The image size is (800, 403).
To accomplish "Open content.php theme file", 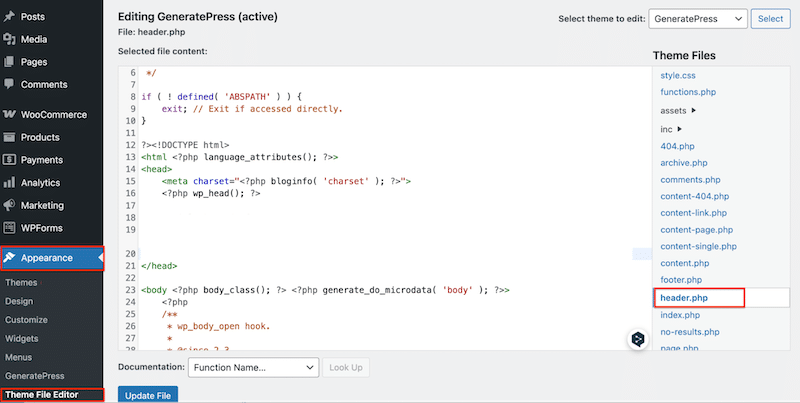I will (x=685, y=264).
